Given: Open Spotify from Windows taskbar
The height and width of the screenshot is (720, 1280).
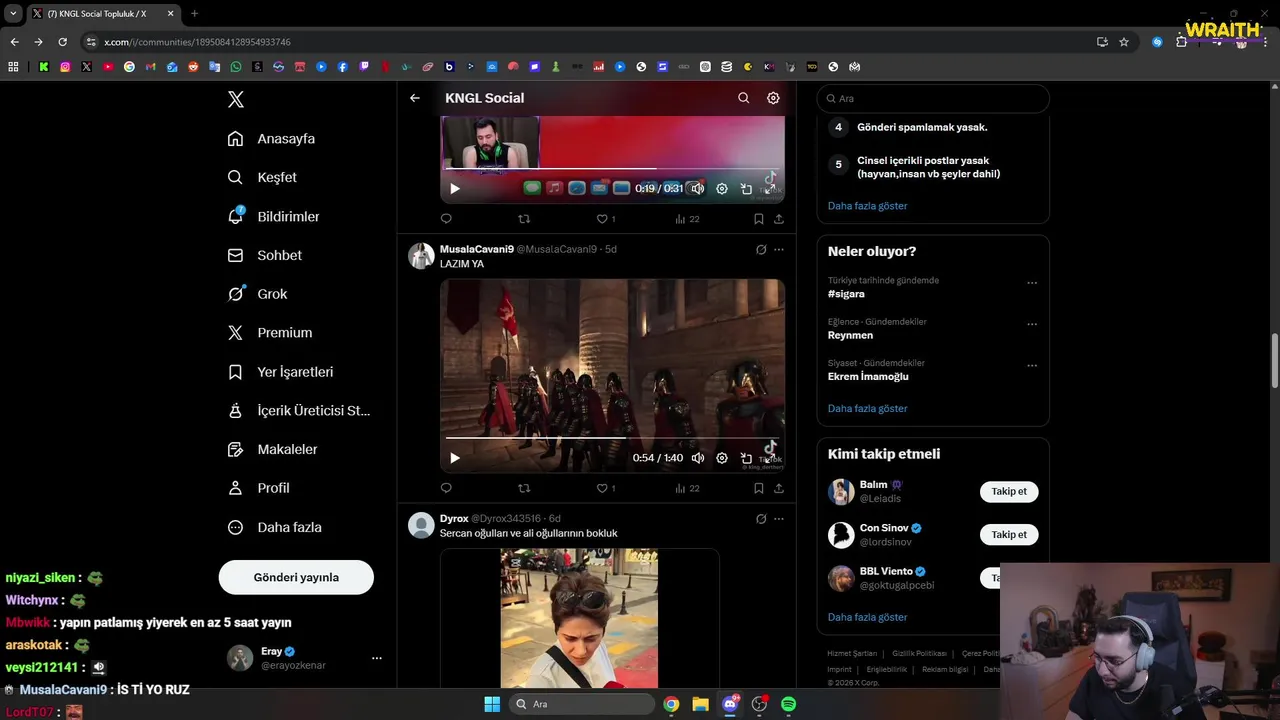Looking at the screenshot, I should click(788, 704).
